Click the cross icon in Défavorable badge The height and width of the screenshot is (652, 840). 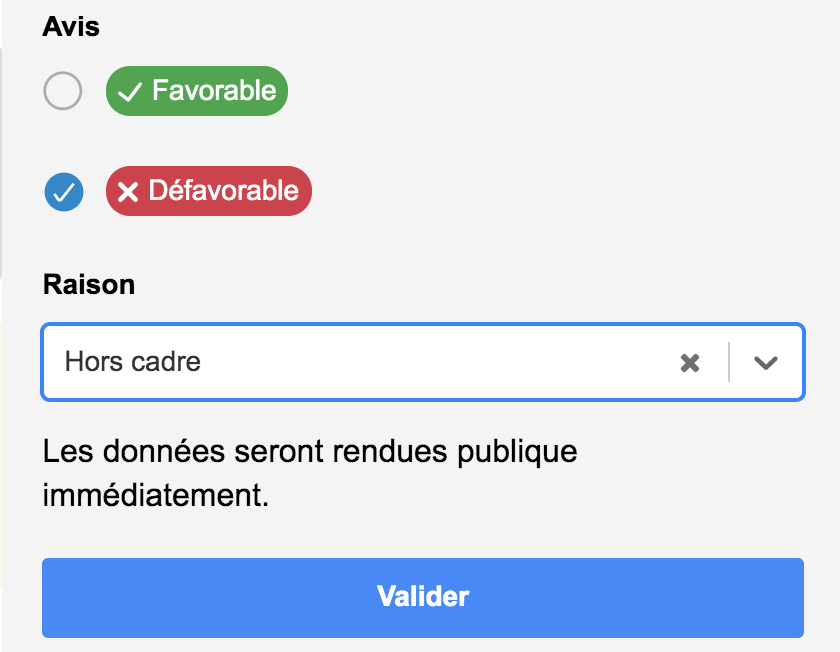pyautogui.click(x=128, y=192)
